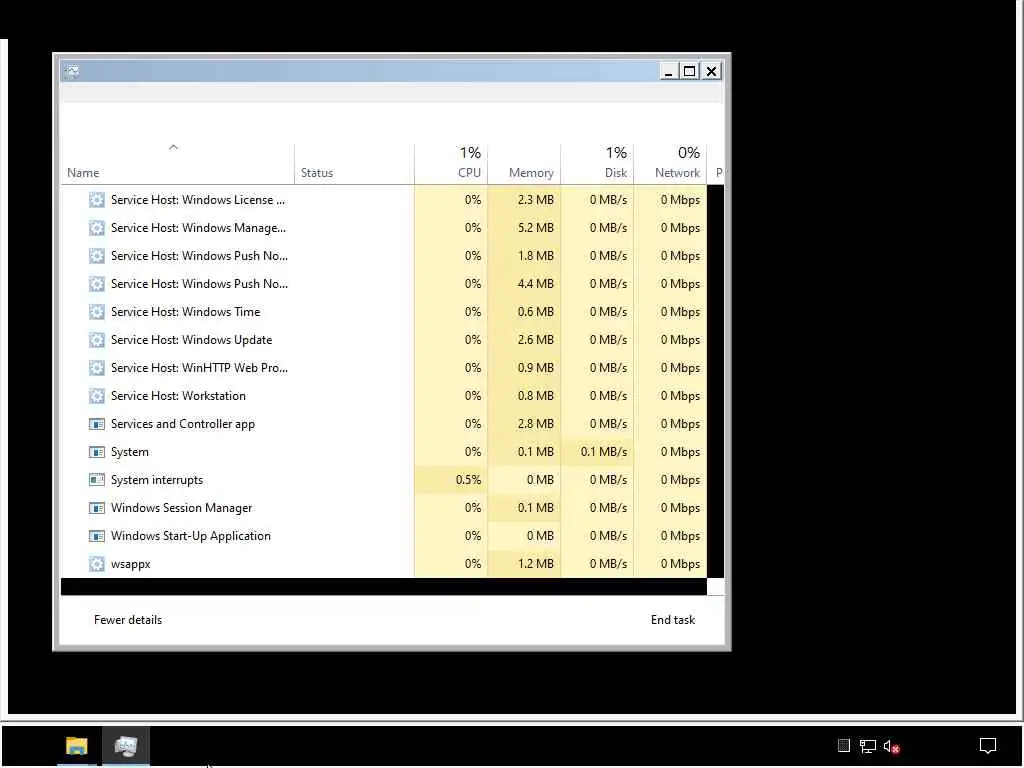Select the wsappx process name
This screenshot has height=768, width=1024.
(x=131, y=564)
